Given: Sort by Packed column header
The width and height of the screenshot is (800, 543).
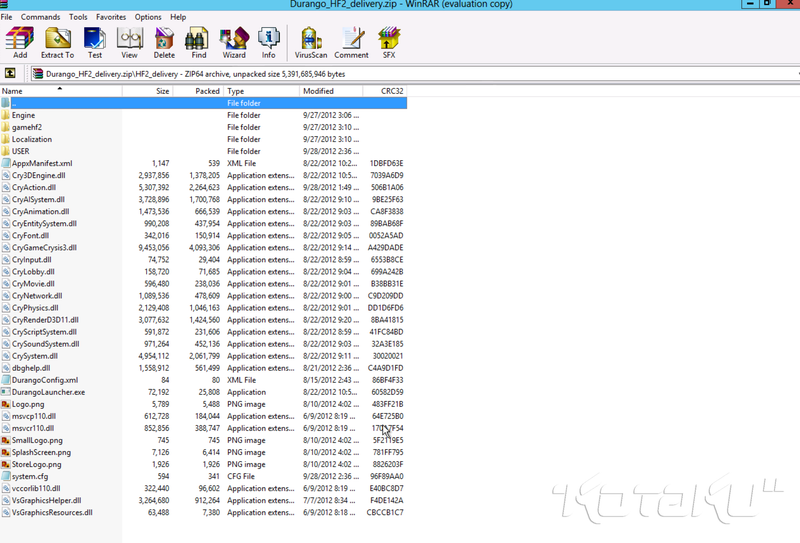Looking at the screenshot, I should point(198,91).
